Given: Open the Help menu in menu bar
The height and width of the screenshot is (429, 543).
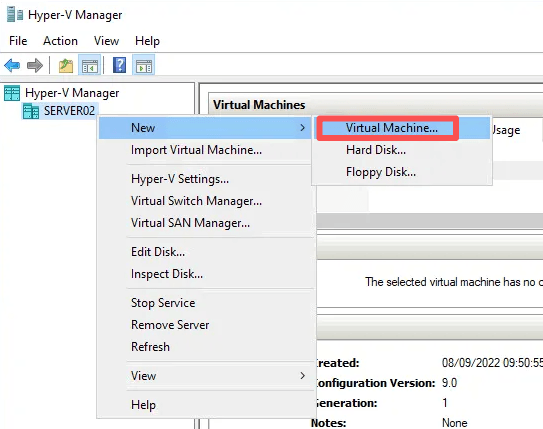Looking at the screenshot, I should tap(147, 41).
